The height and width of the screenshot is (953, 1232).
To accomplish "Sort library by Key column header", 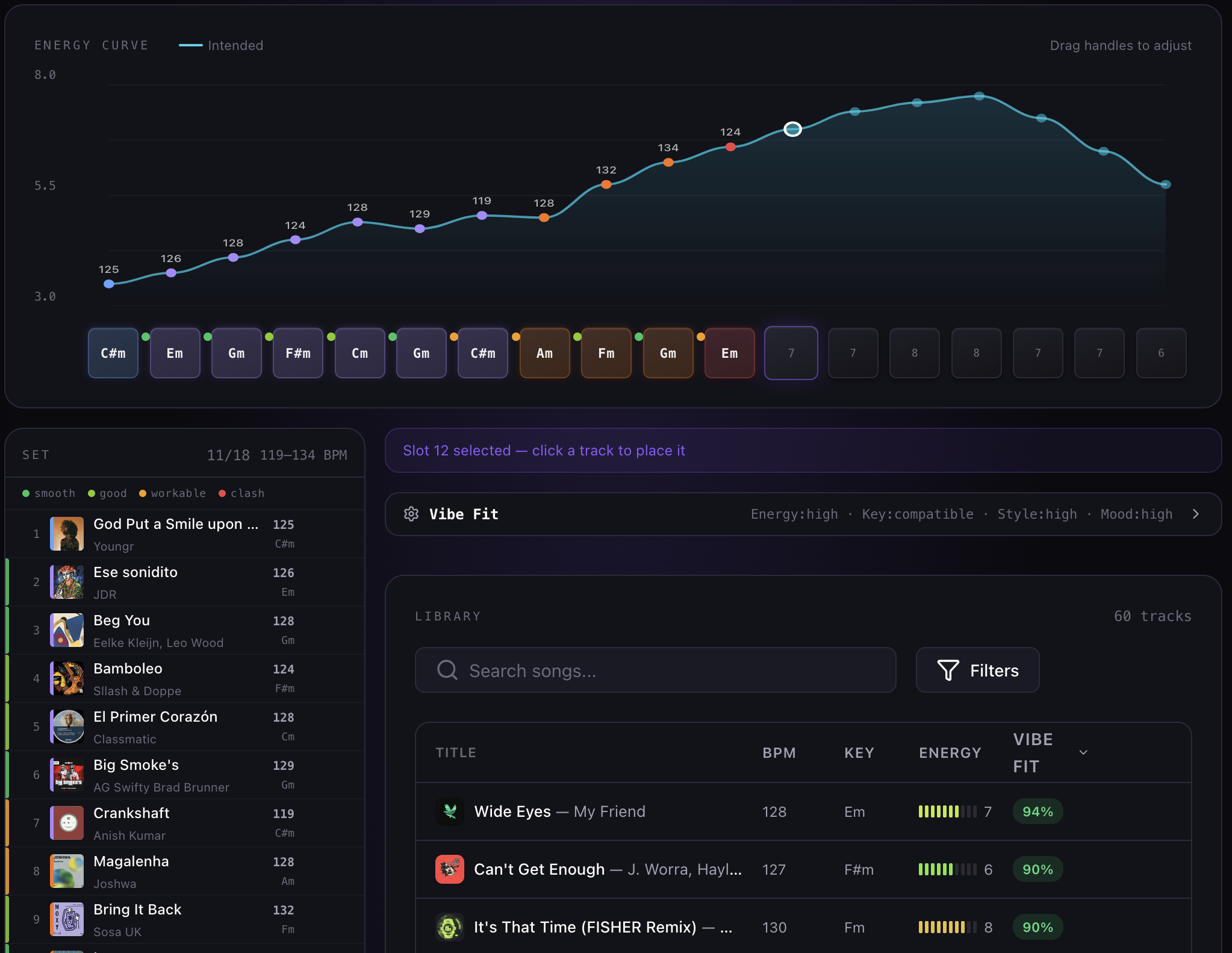I will tap(859, 752).
